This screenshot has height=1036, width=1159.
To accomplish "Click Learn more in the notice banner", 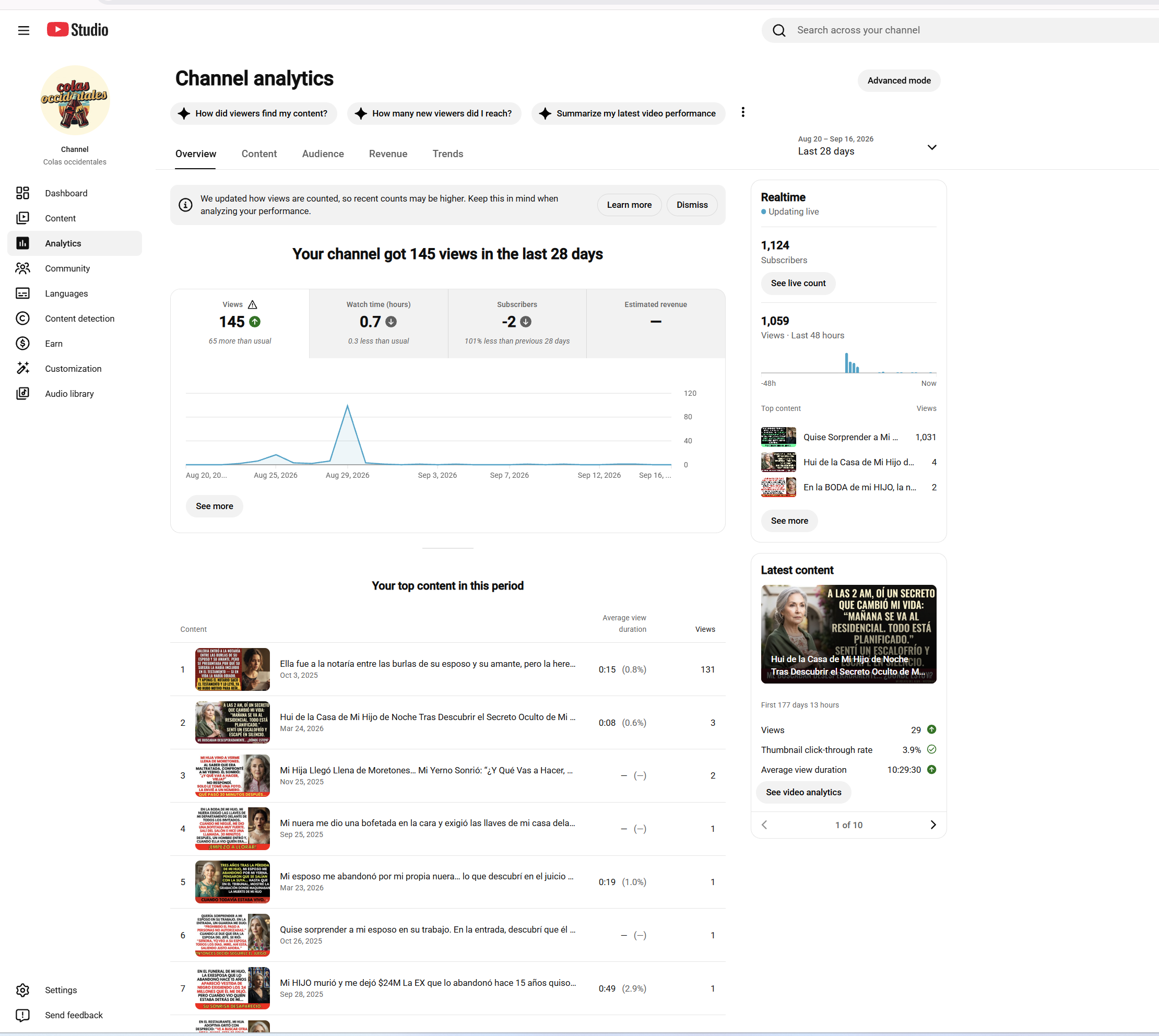I will [629, 205].
